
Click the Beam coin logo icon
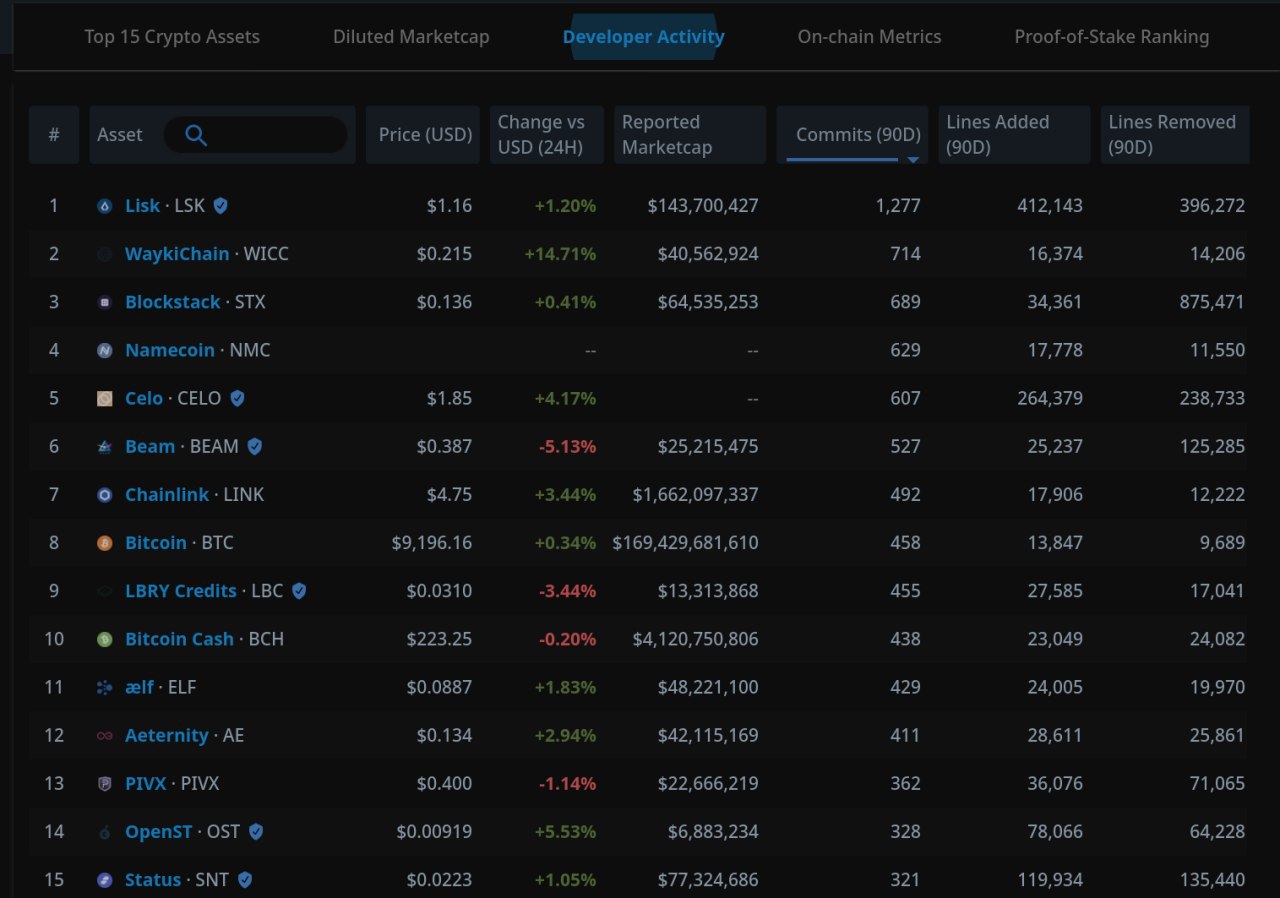[105, 446]
